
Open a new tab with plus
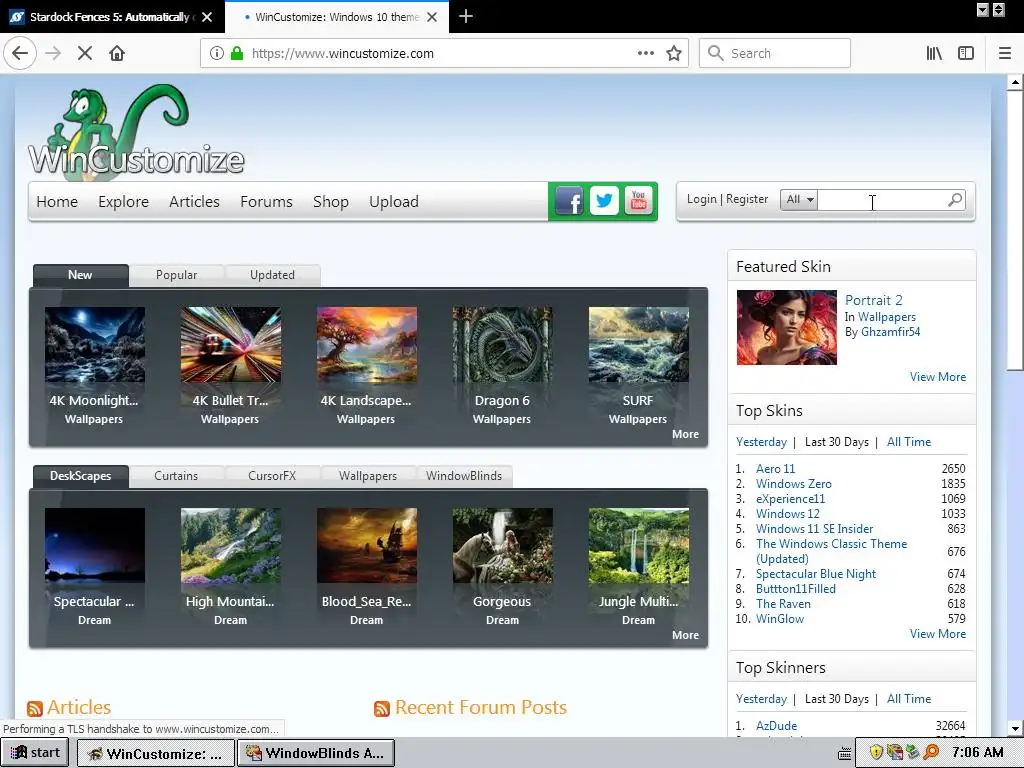coord(466,16)
